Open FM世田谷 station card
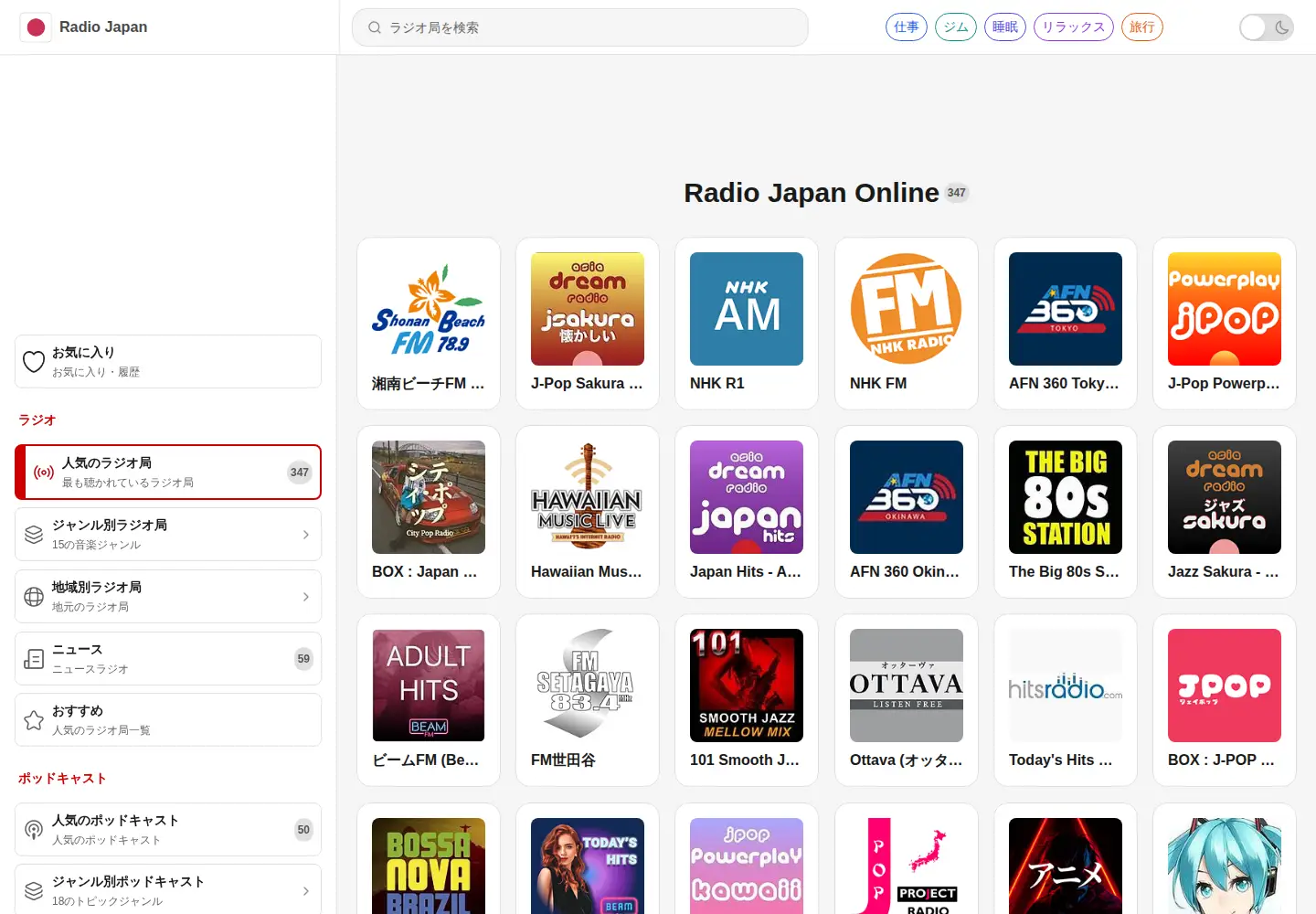 (x=588, y=700)
